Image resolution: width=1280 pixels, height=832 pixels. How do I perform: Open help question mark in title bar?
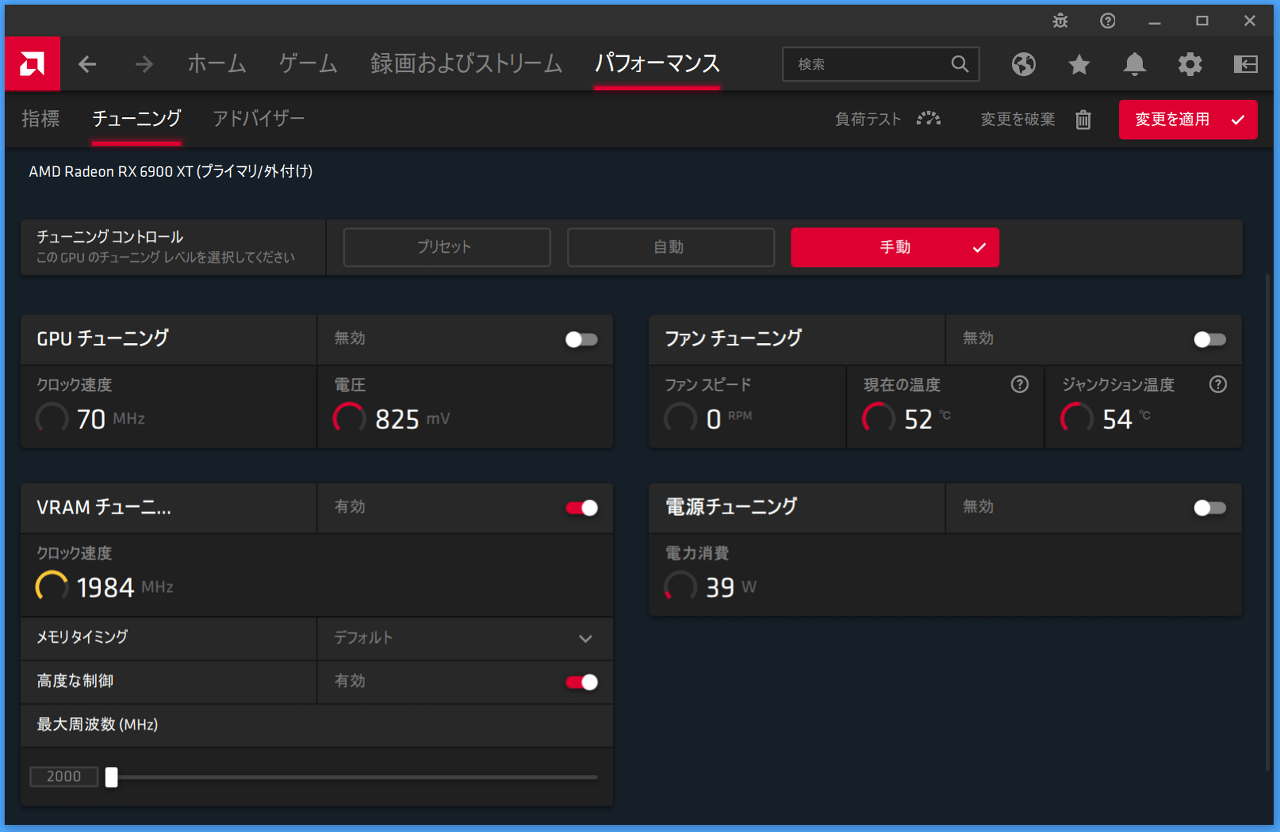click(x=1107, y=20)
